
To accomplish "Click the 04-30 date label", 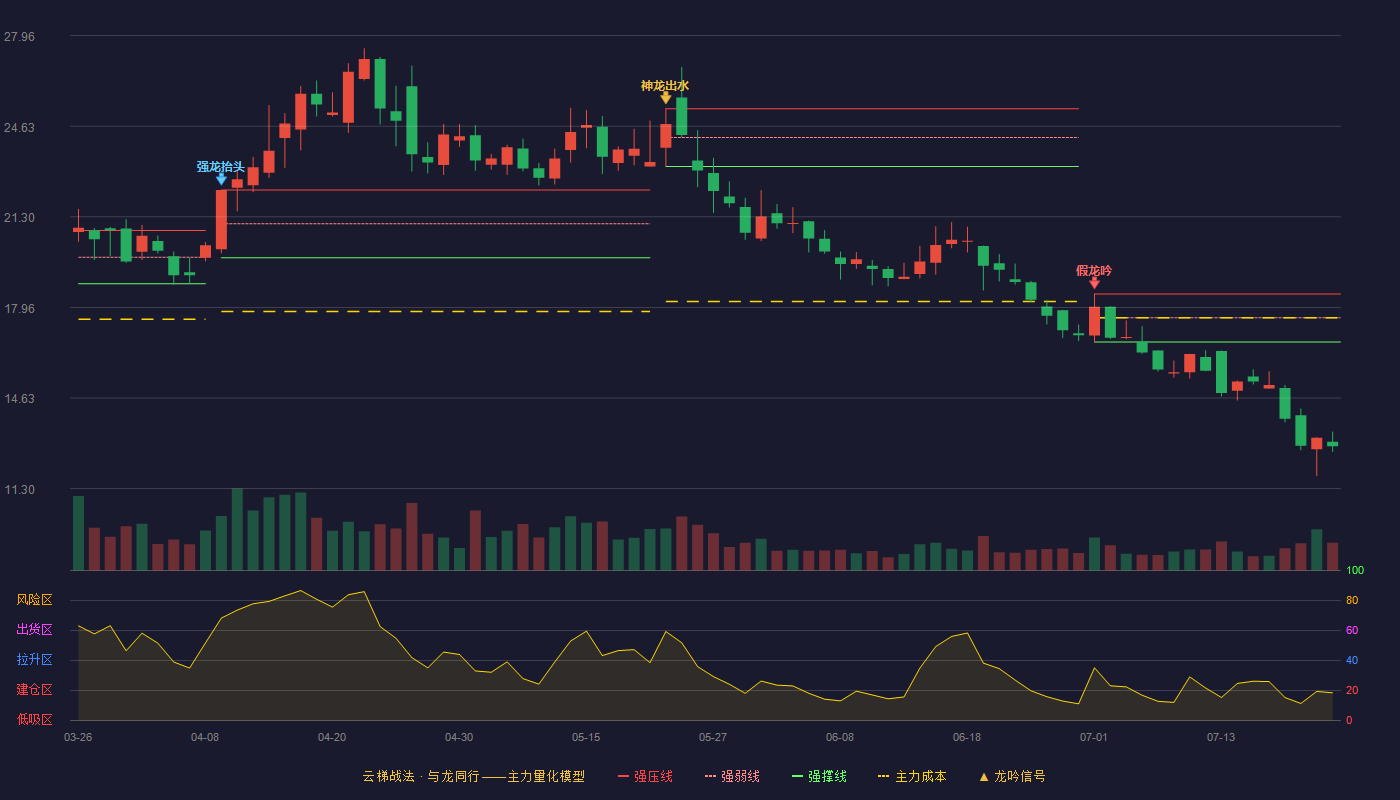I will point(459,737).
